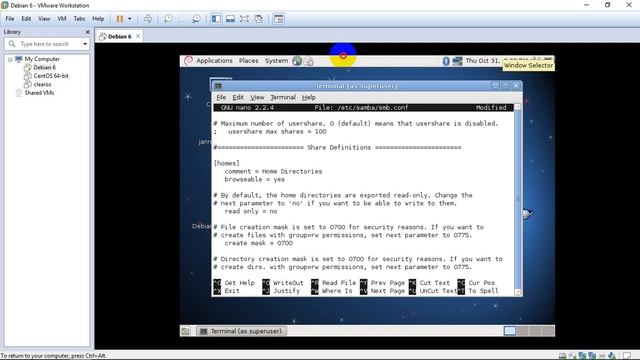Click the terminal vertical scrollbar track

click(x=518, y=199)
